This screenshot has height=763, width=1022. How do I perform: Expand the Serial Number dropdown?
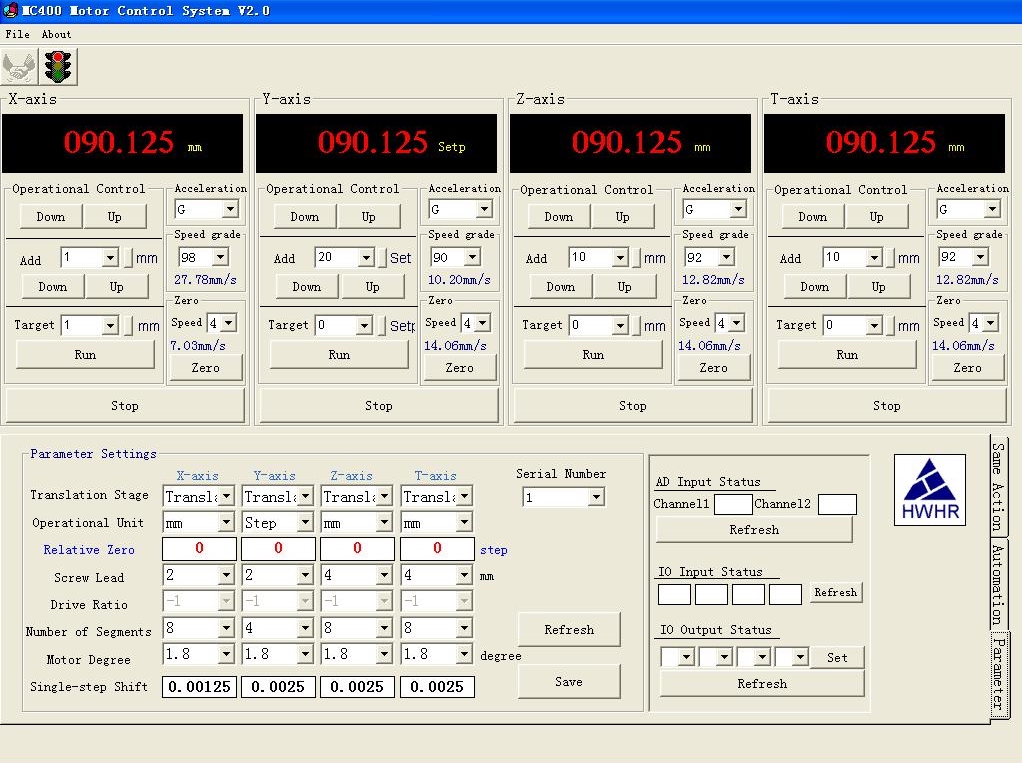tap(596, 497)
